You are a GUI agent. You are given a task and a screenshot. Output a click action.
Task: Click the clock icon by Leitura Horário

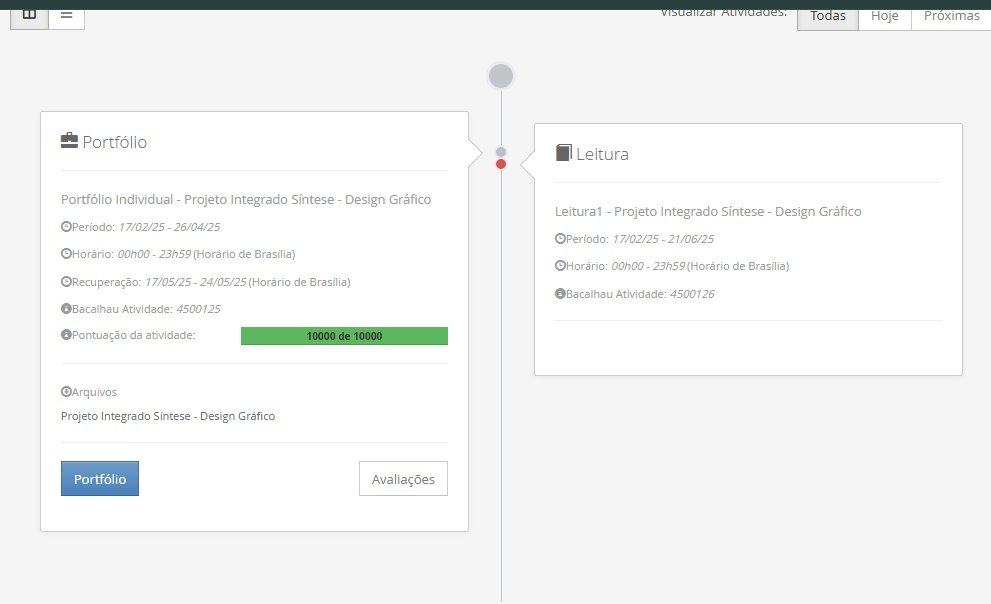[560, 266]
